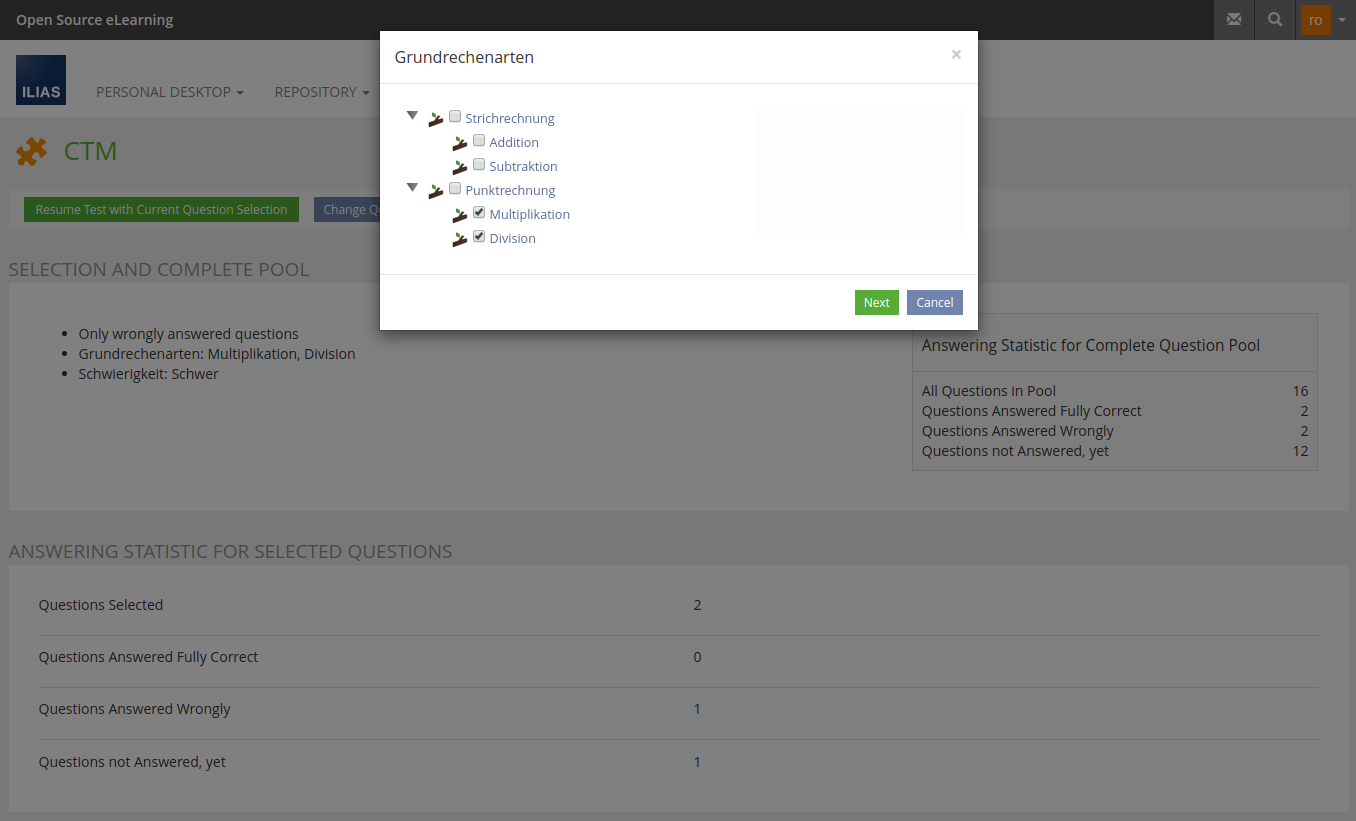
Task: Check the Strichrechnung checkbox
Action: point(455,116)
